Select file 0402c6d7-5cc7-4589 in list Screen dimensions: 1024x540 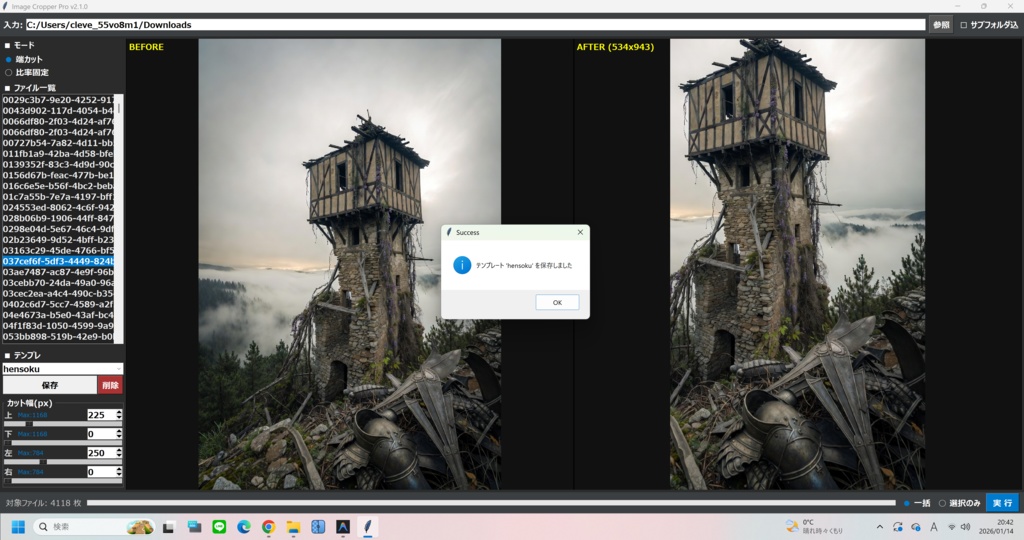point(58,304)
